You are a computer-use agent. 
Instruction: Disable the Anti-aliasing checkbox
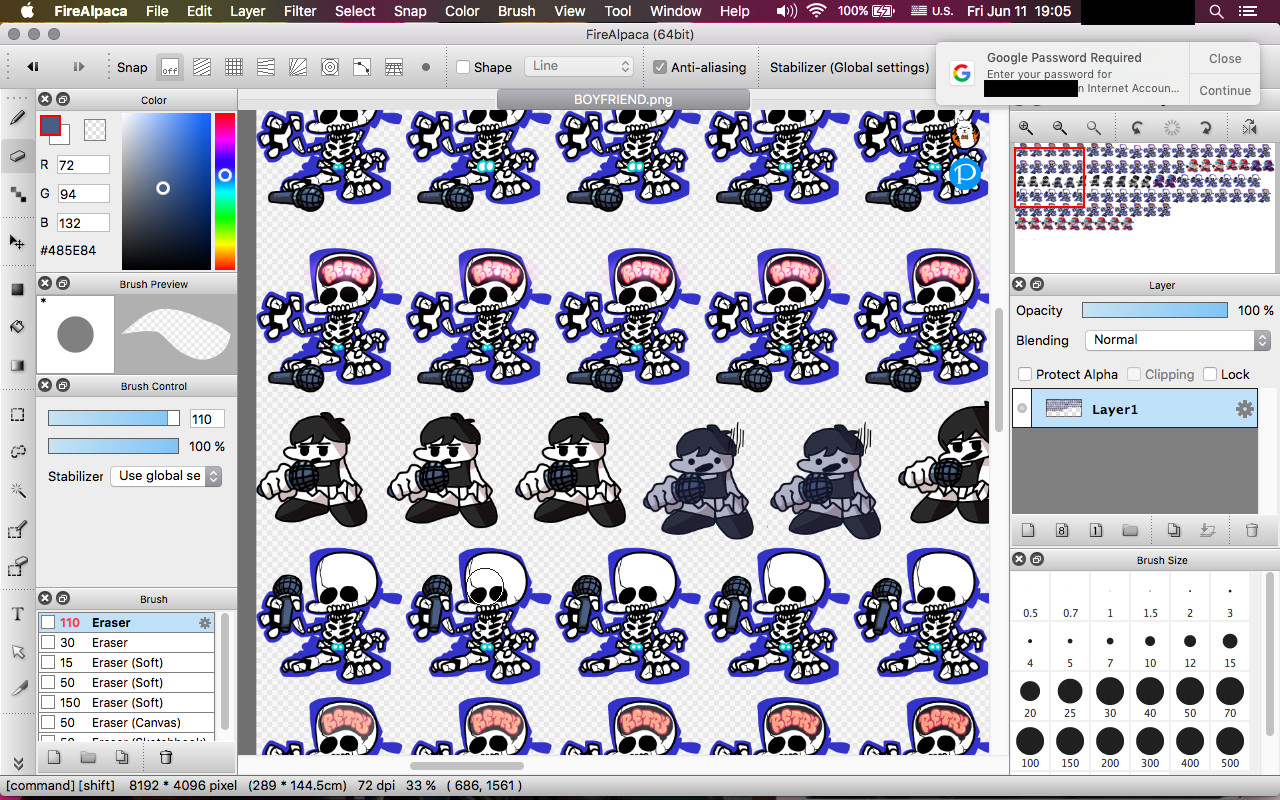click(x=657, y=67)
